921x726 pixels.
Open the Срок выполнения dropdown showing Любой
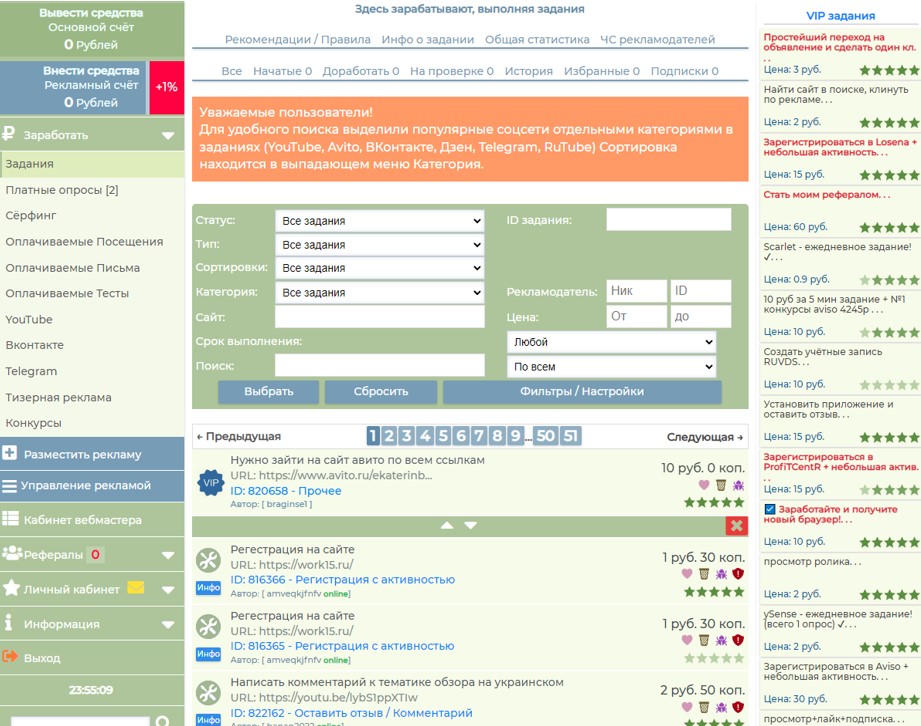[611, 342]
